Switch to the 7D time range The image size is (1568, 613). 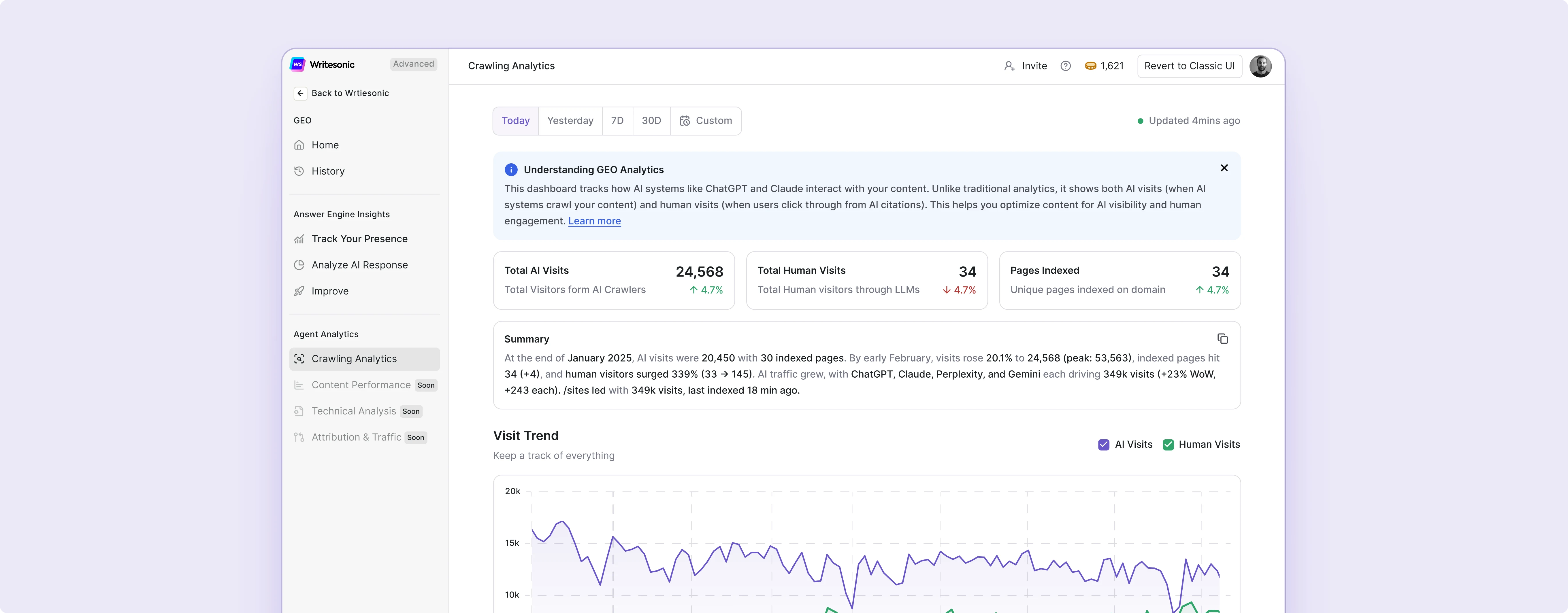(x=617, y=120)
